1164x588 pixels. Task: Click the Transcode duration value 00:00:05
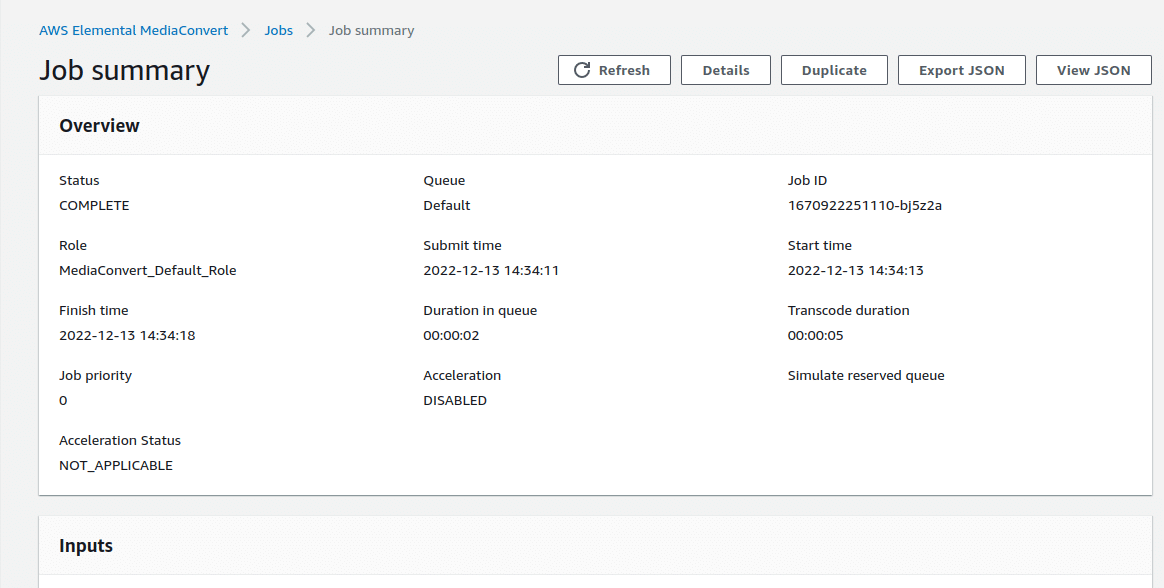click(x=815, y=335)
